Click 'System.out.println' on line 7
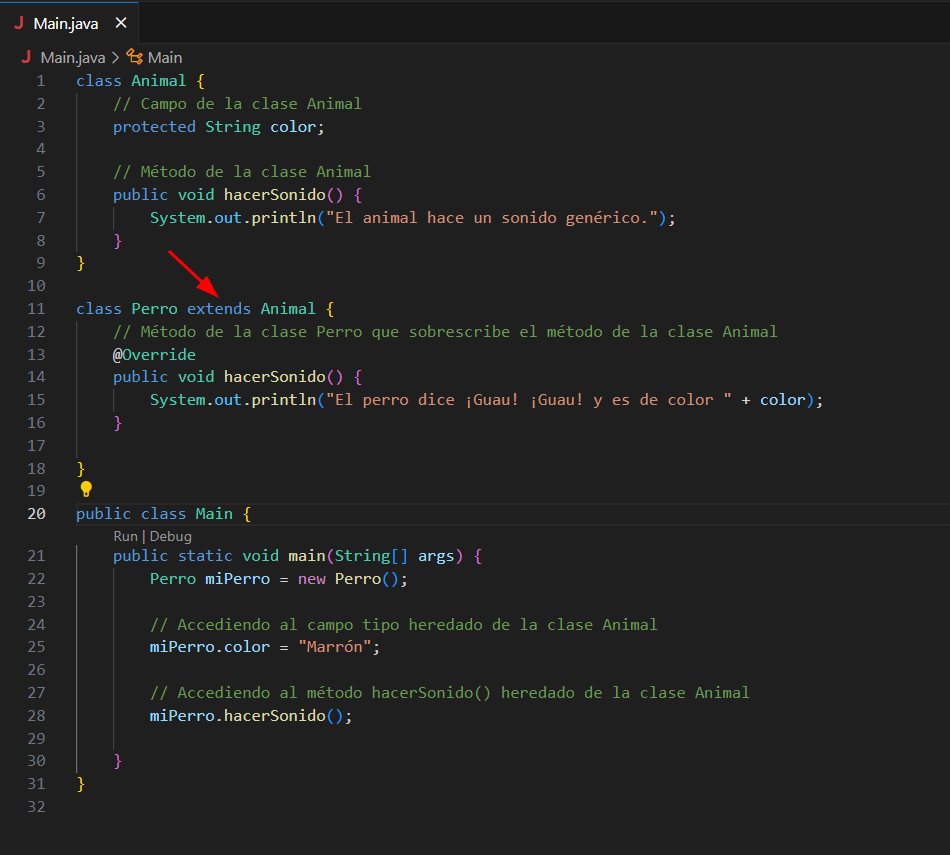 (x=233, y=218)
